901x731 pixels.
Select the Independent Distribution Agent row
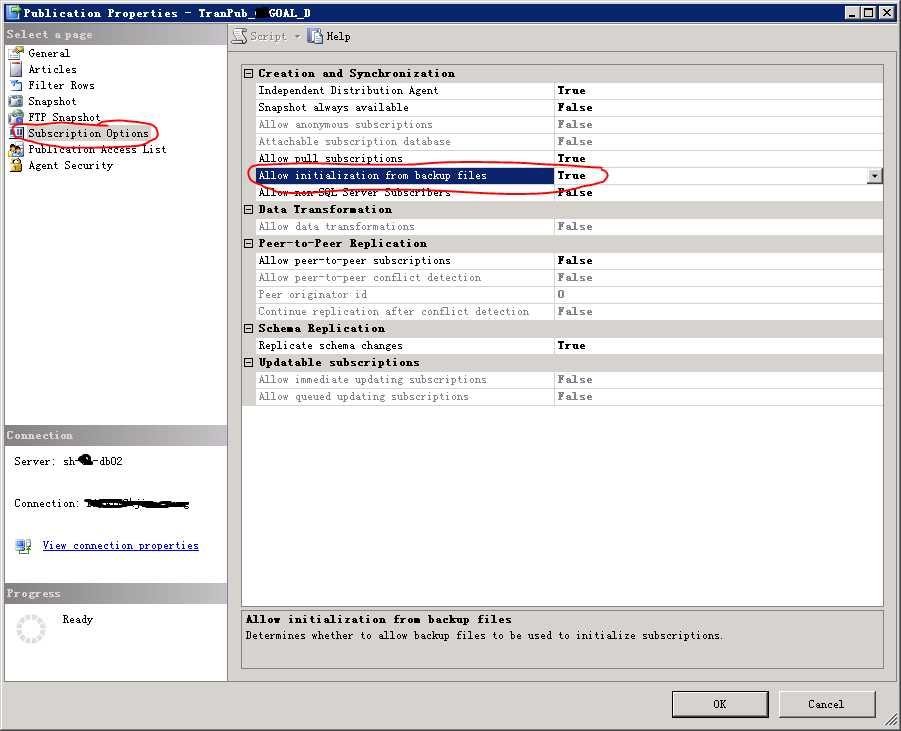(569, 91)
